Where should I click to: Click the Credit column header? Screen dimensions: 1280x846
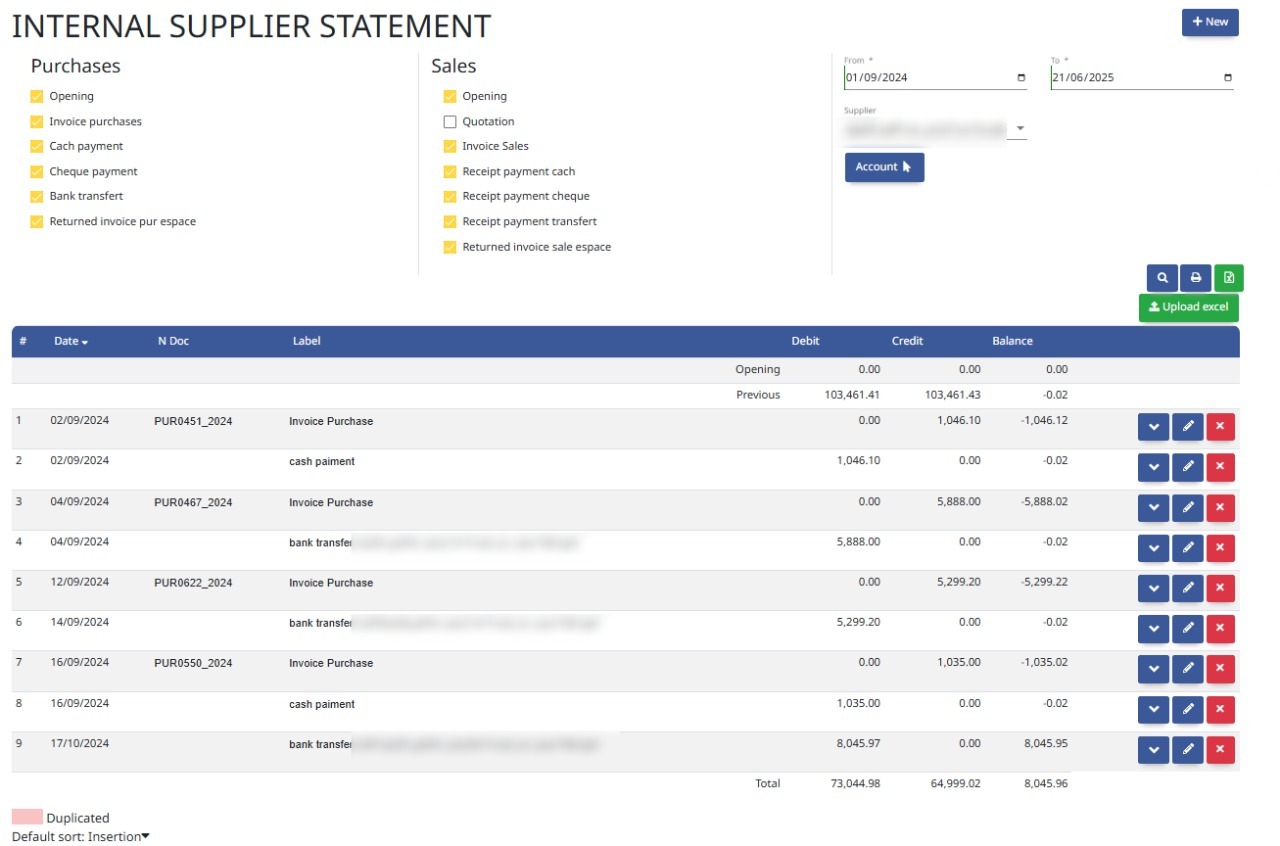click(907, 341)
